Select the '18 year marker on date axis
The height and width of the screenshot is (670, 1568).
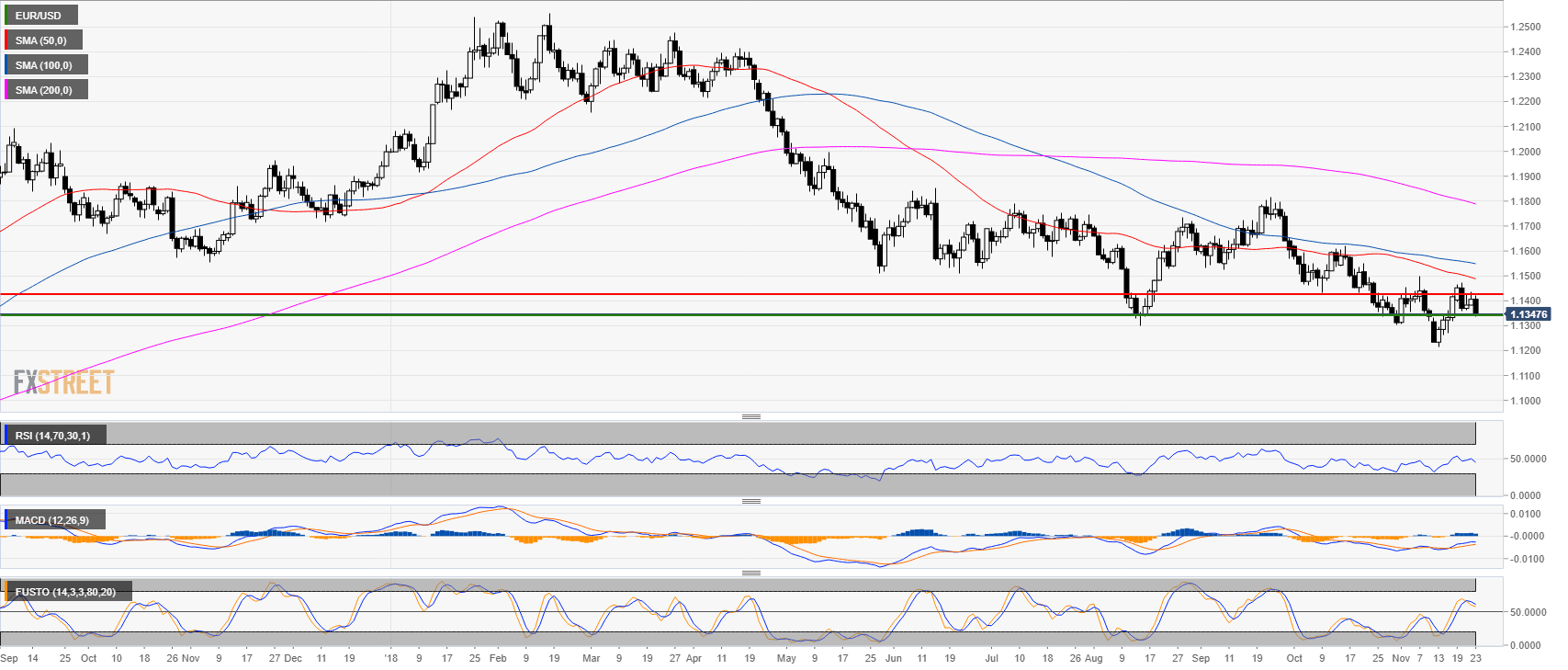pyautogui.click(x=390, y=658)
